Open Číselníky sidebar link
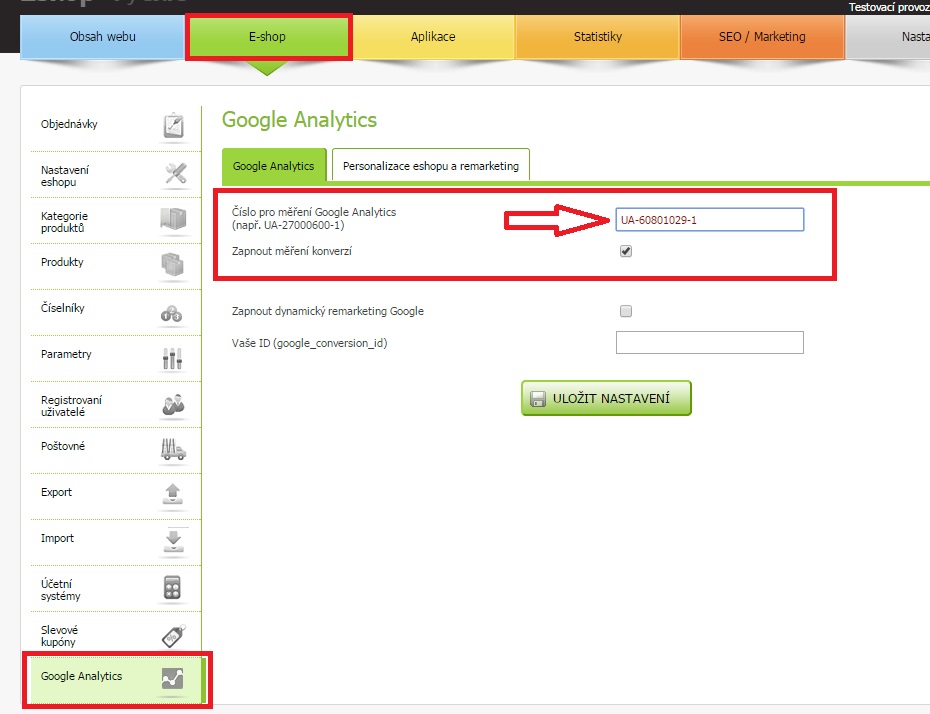The width and height of the screenshot is (930, 714). coord(62,308)
